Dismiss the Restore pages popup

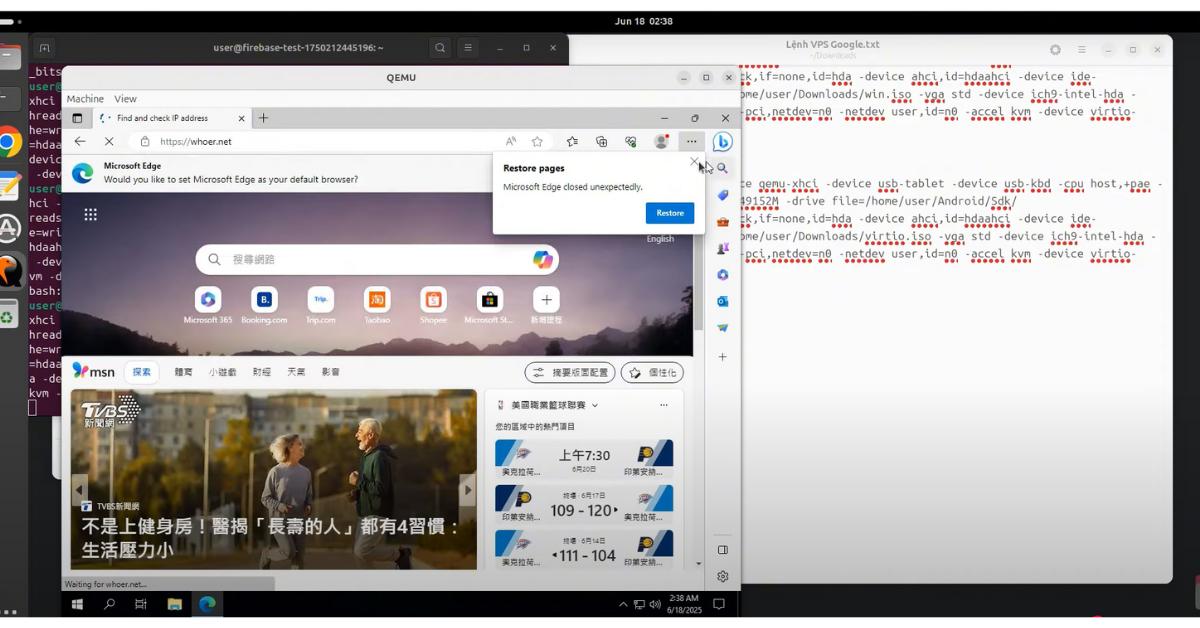coord(694,161)
